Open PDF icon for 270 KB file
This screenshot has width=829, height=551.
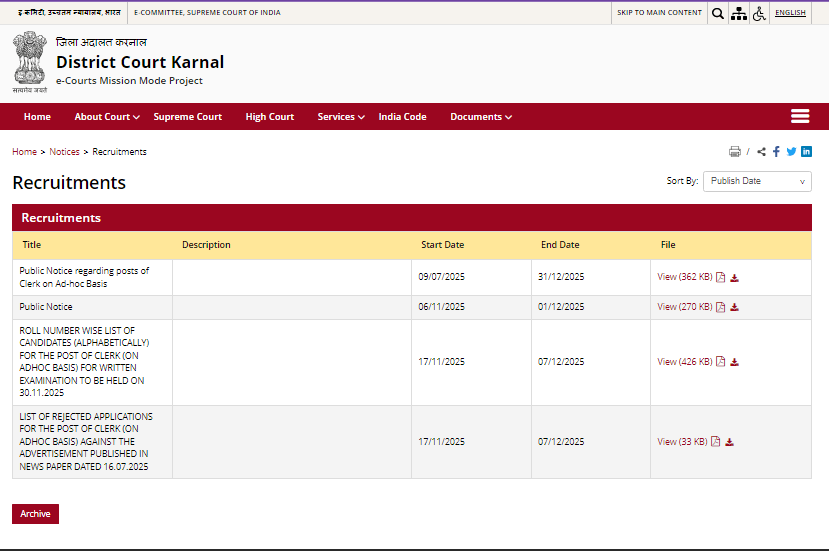[x=721, y=307]
